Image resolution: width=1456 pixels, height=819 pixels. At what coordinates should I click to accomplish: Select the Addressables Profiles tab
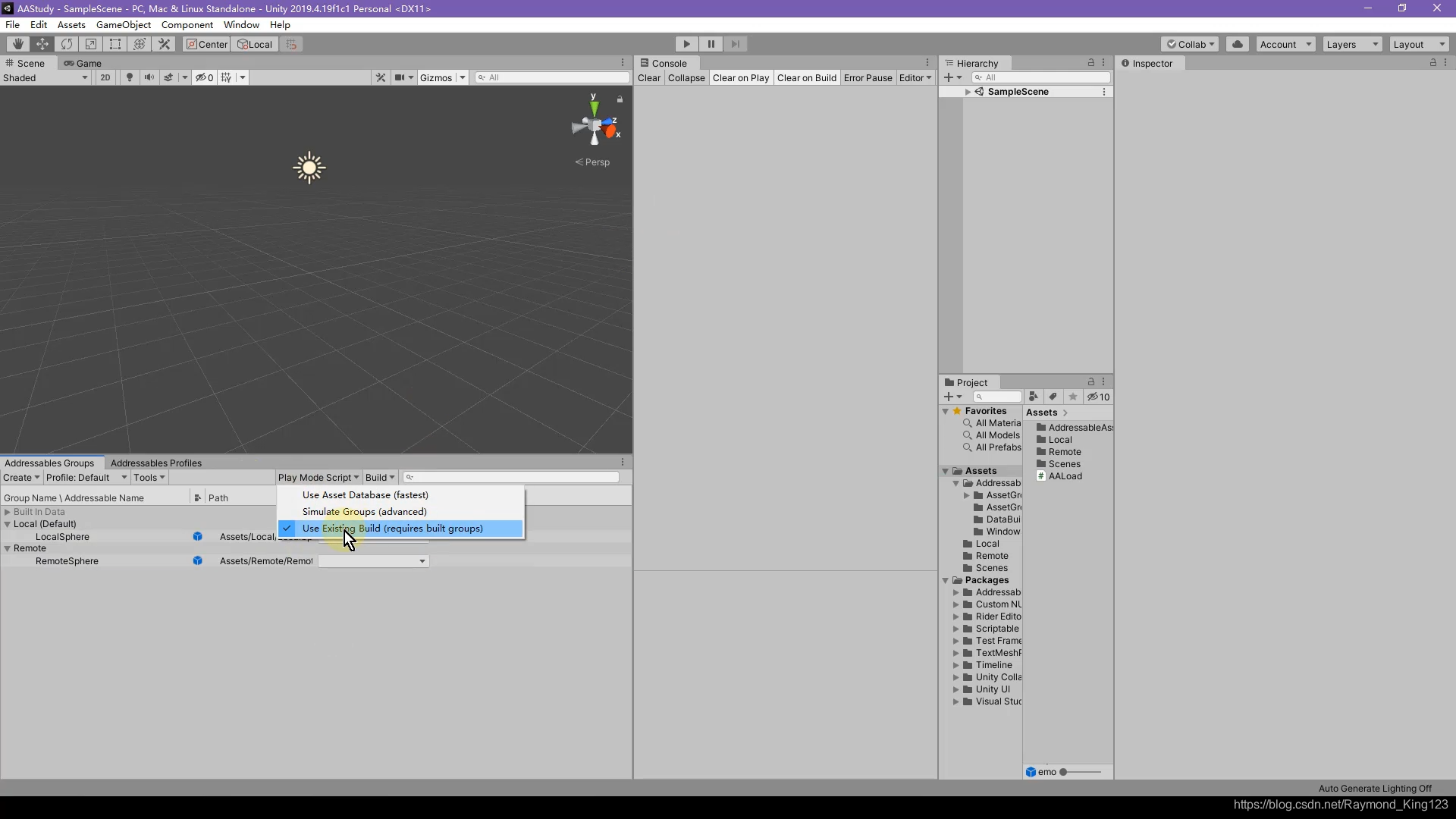(x=156, y=462)
